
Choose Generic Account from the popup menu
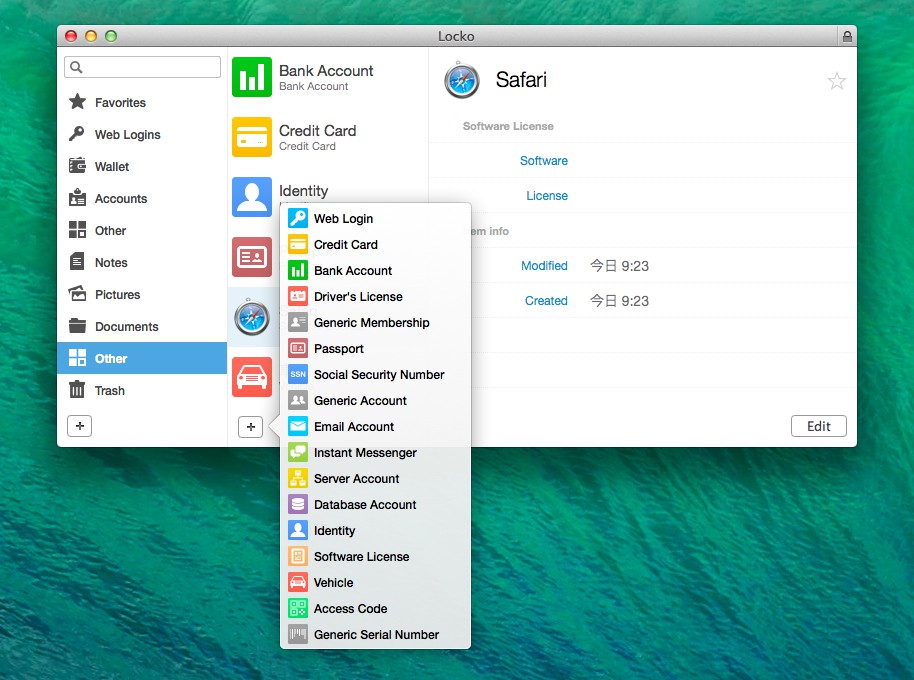[375, 401]
